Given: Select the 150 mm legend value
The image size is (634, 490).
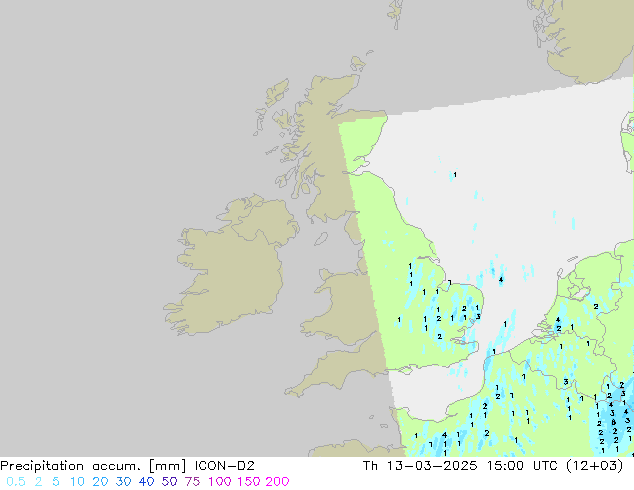Looking at the screenshot, I should tap(249, 482).
